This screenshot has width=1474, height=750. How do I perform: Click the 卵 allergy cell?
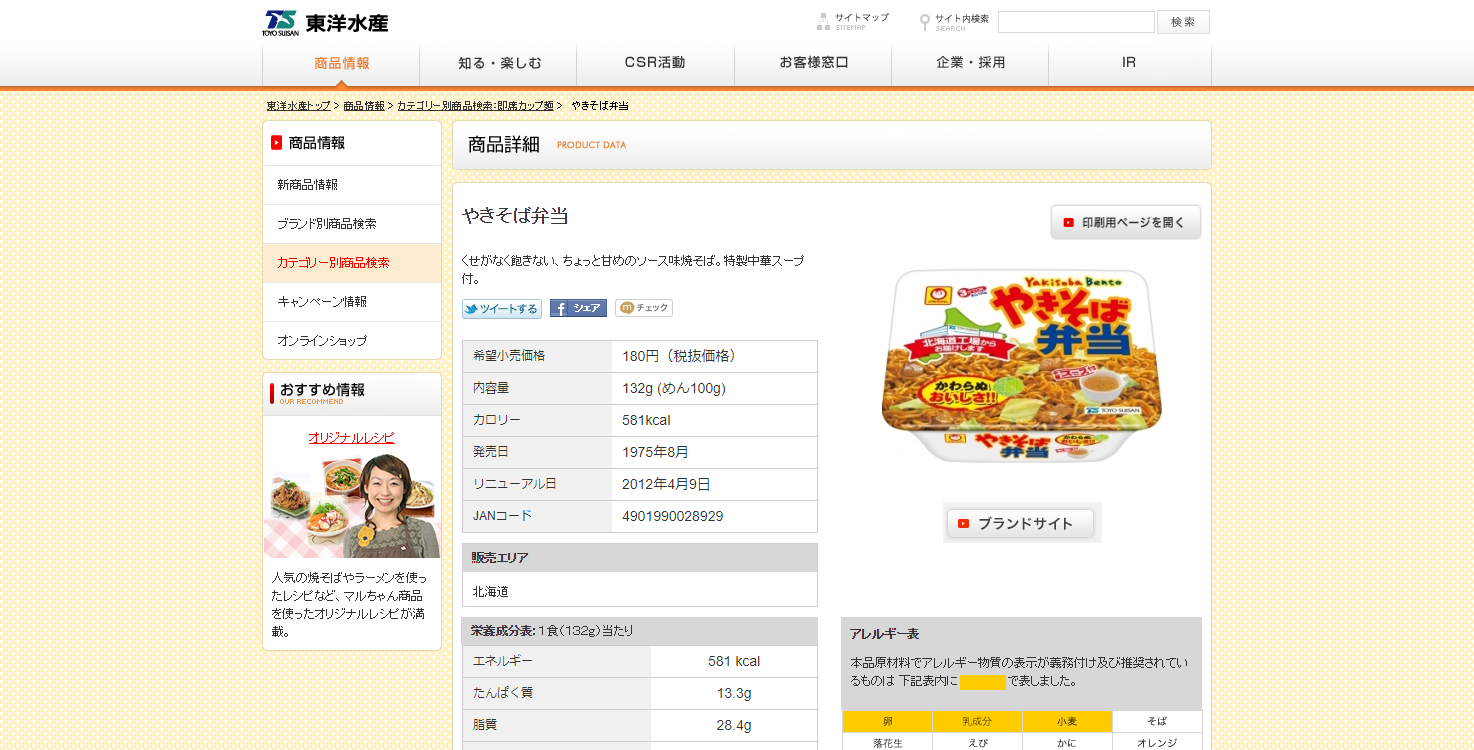887,721
